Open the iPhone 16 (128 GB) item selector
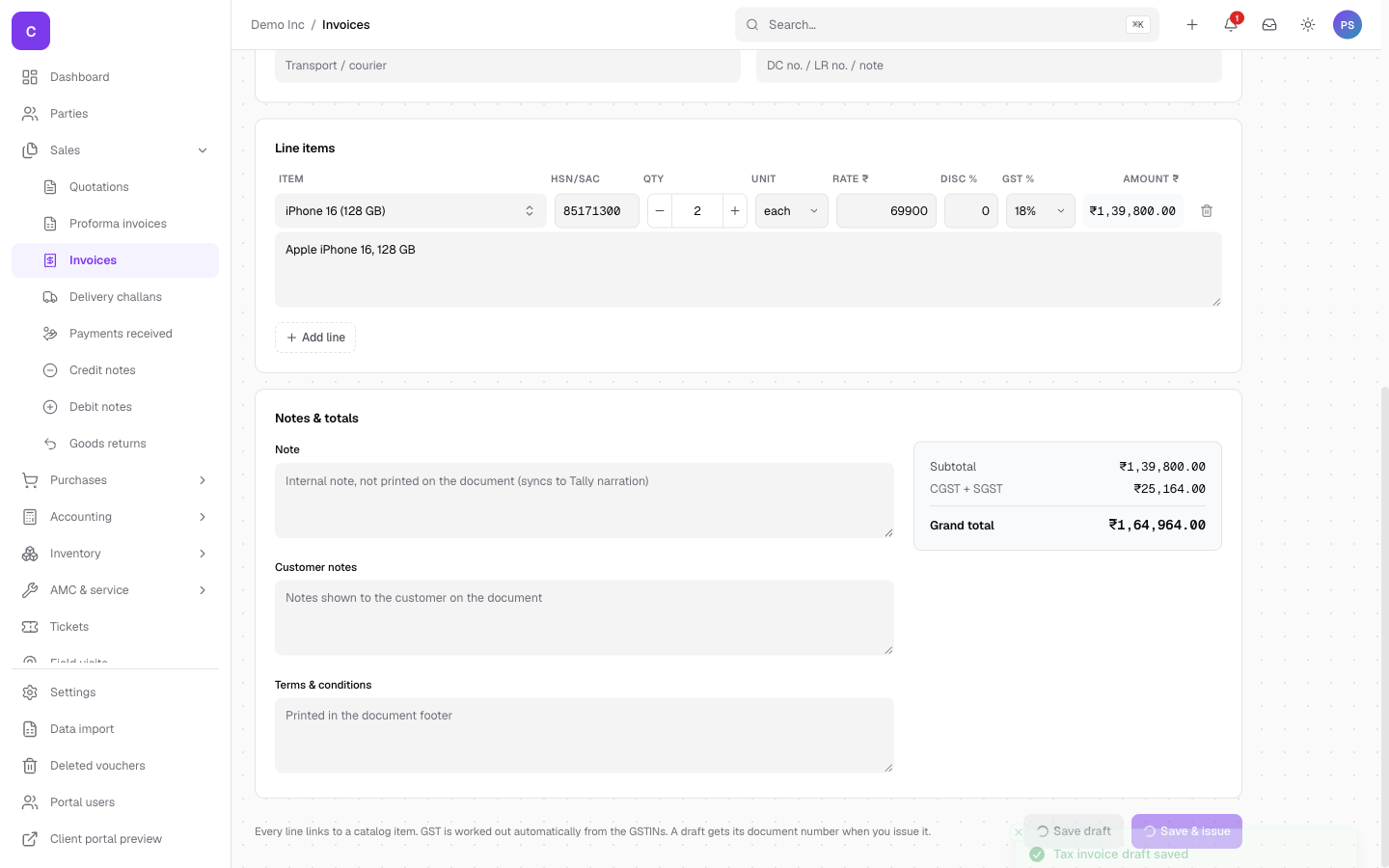The width and height of the screenshot is (1389, 868). coord(411,211)
